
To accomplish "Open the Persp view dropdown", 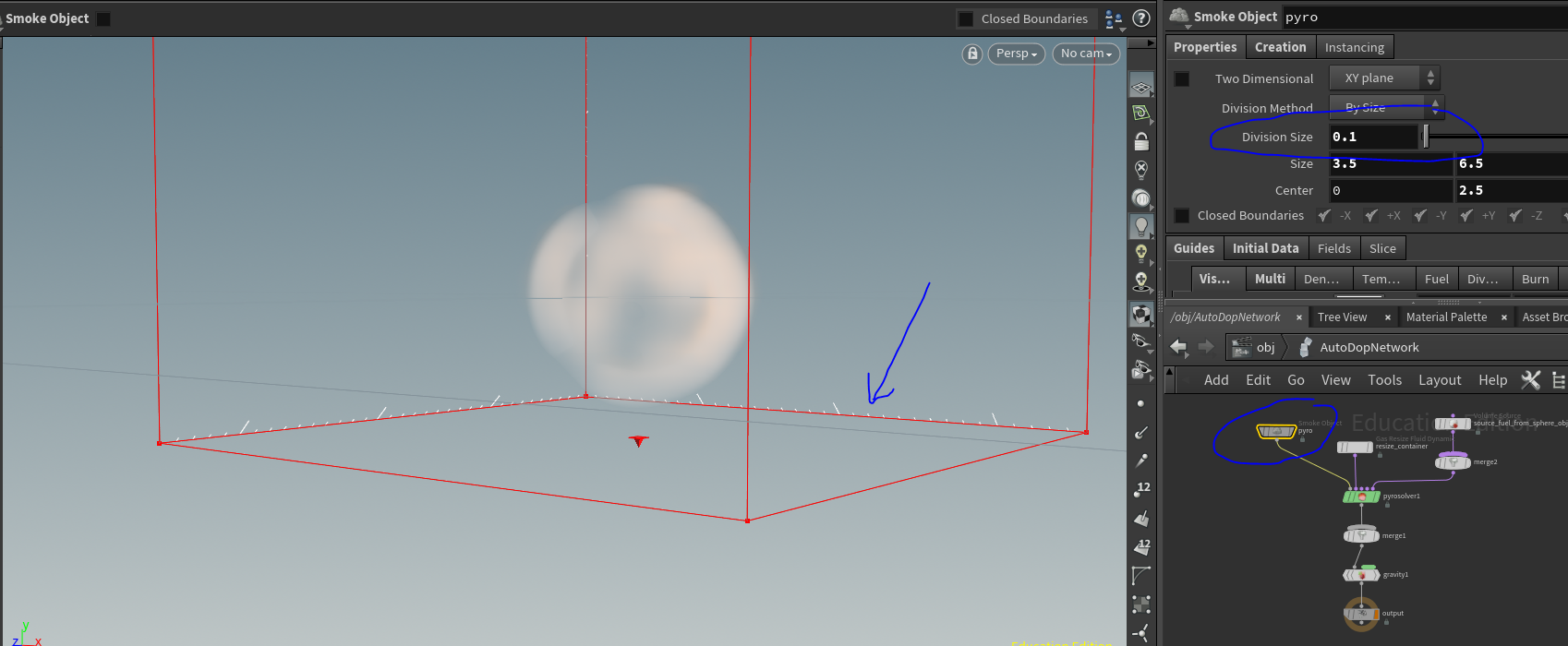I will click(x=1016, y=54).
